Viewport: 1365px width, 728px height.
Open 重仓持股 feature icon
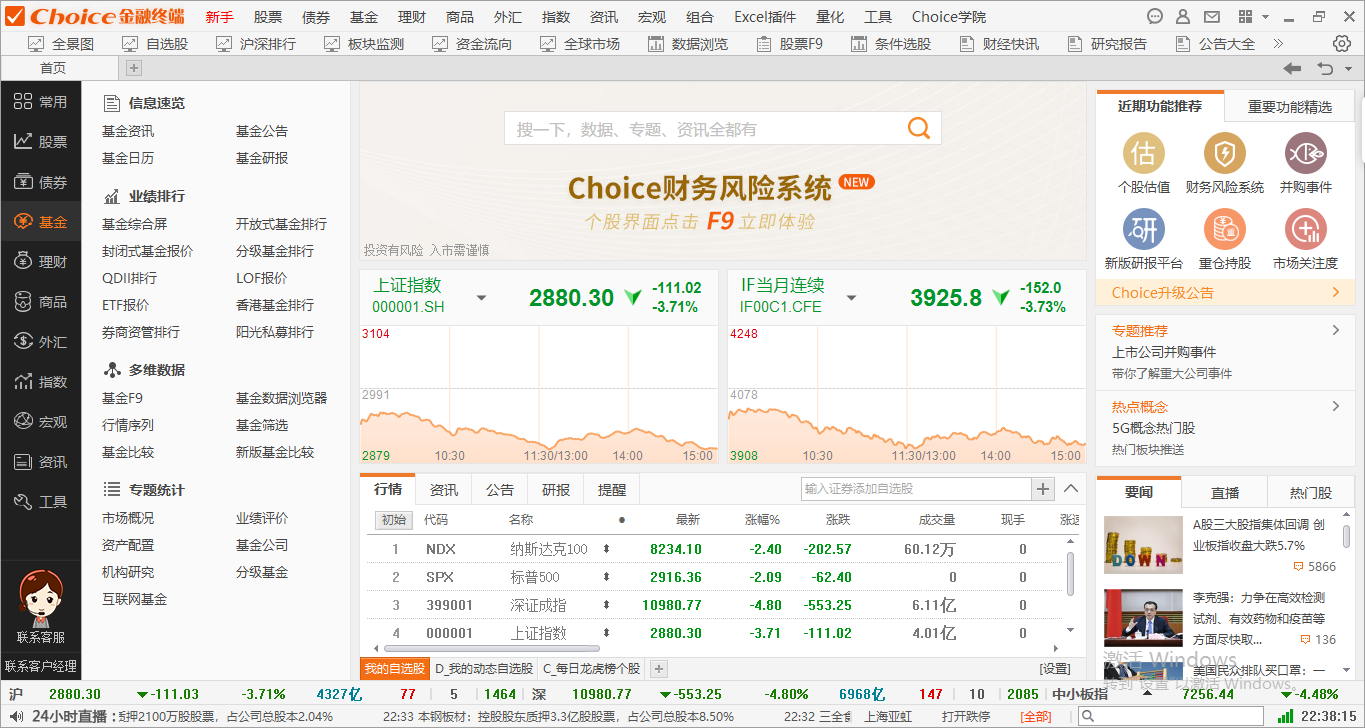pyautogui.click(x=1224, y=231)
